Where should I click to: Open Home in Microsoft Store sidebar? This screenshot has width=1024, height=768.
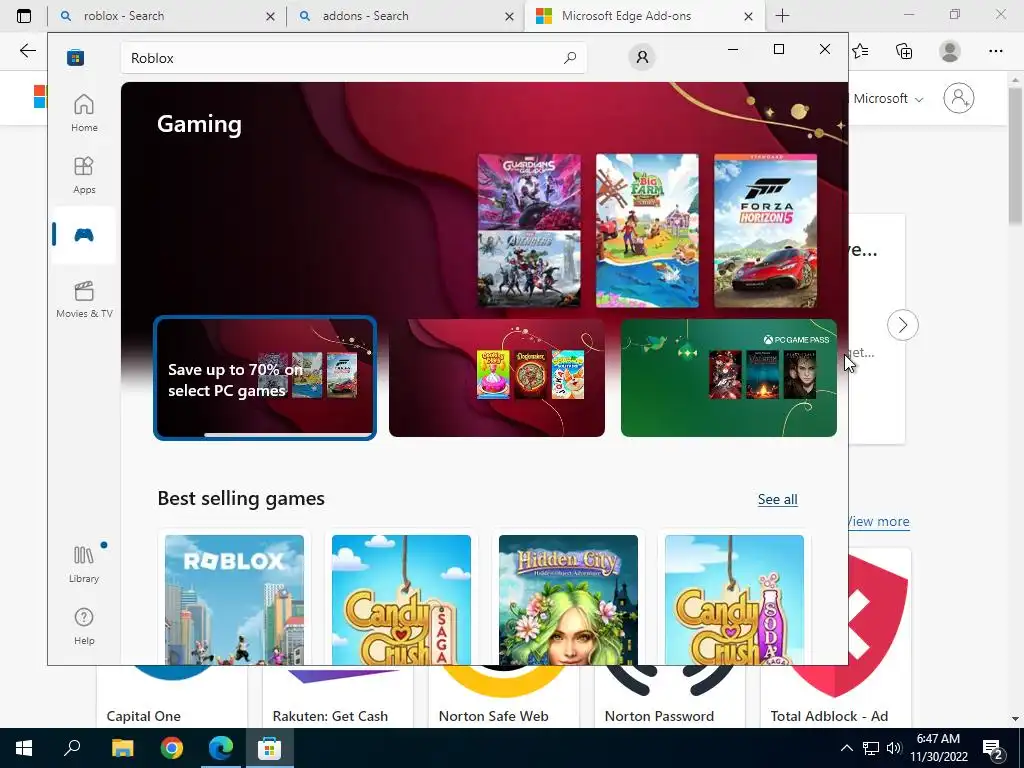(x=84, y=113)
